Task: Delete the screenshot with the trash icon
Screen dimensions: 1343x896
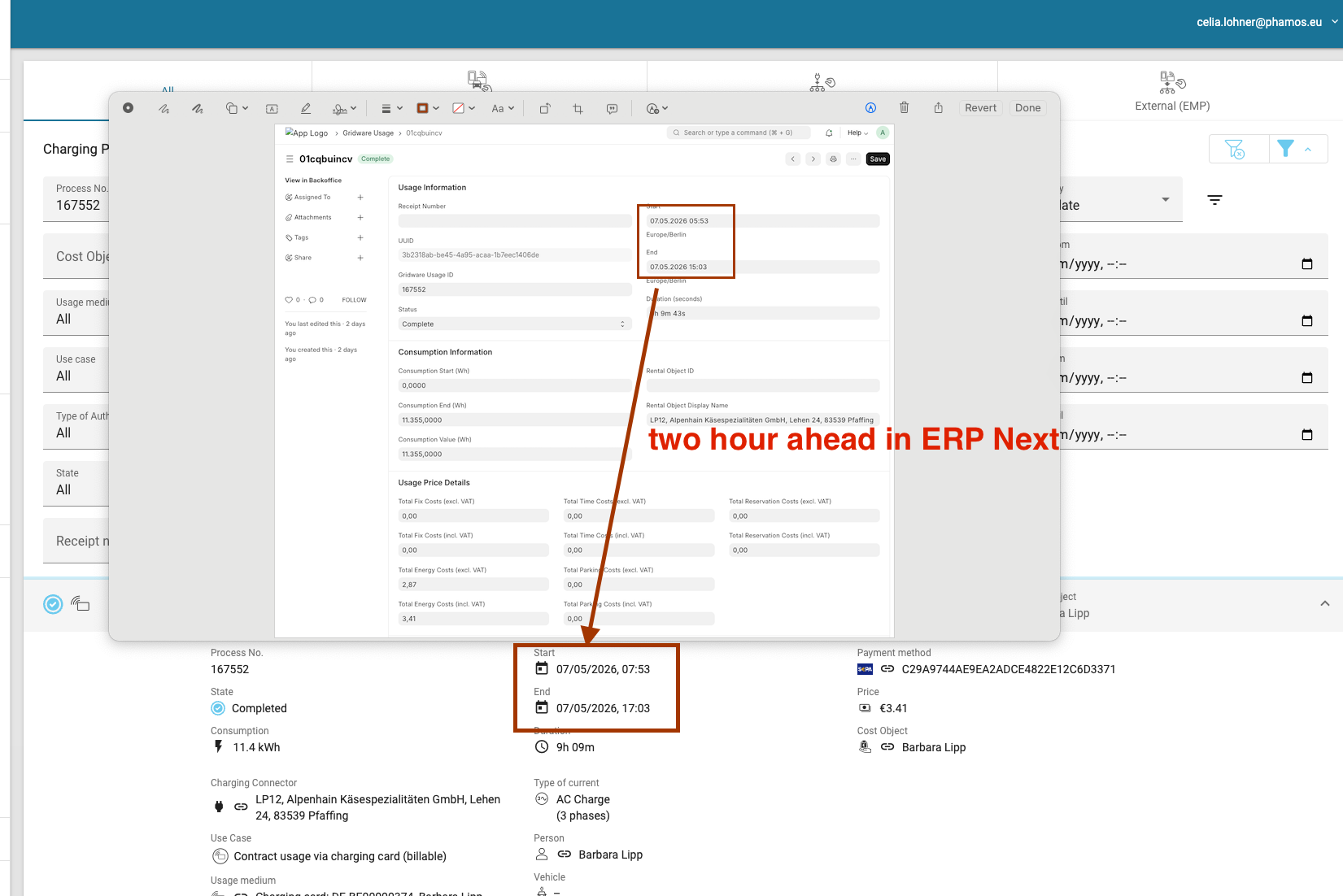Action: pyautogui.click(x=904, y=107)
